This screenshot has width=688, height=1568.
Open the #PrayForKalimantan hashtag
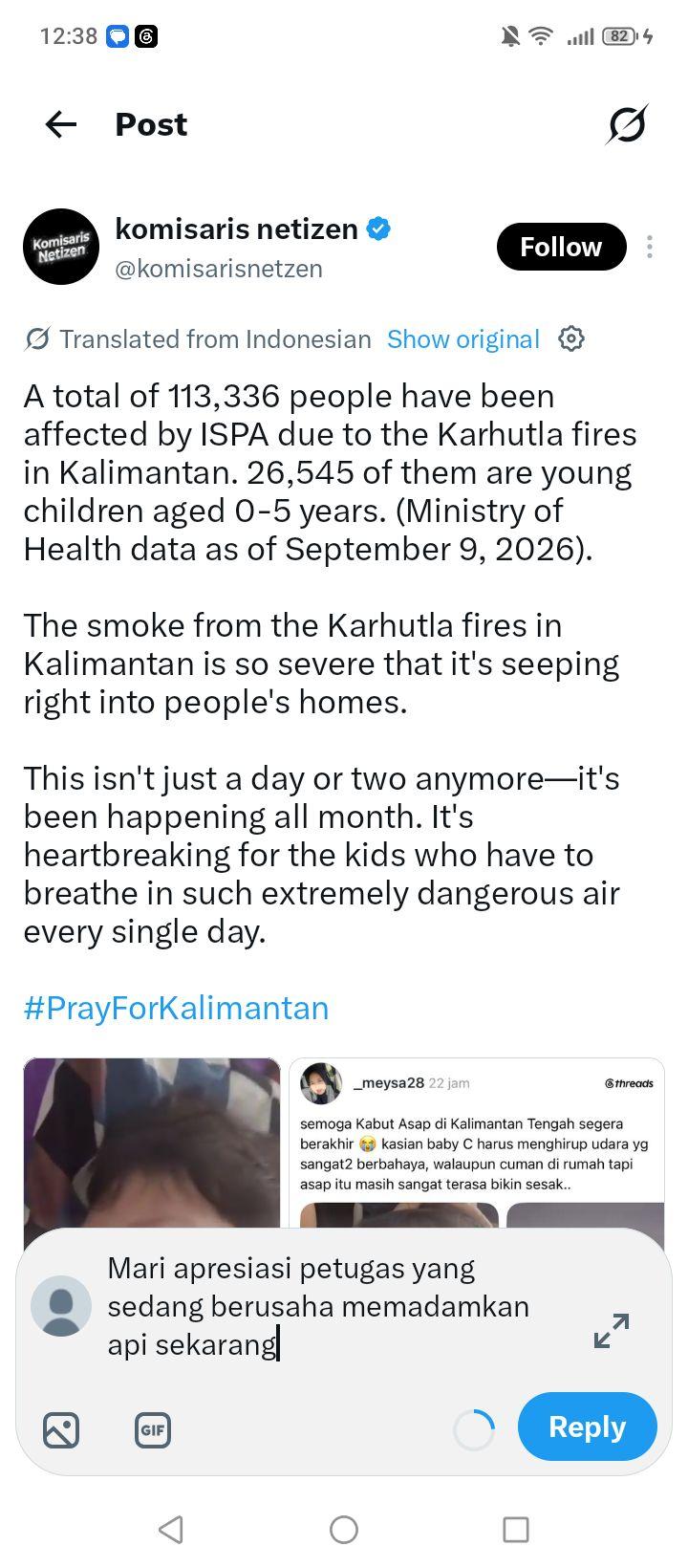(177, 1008)
